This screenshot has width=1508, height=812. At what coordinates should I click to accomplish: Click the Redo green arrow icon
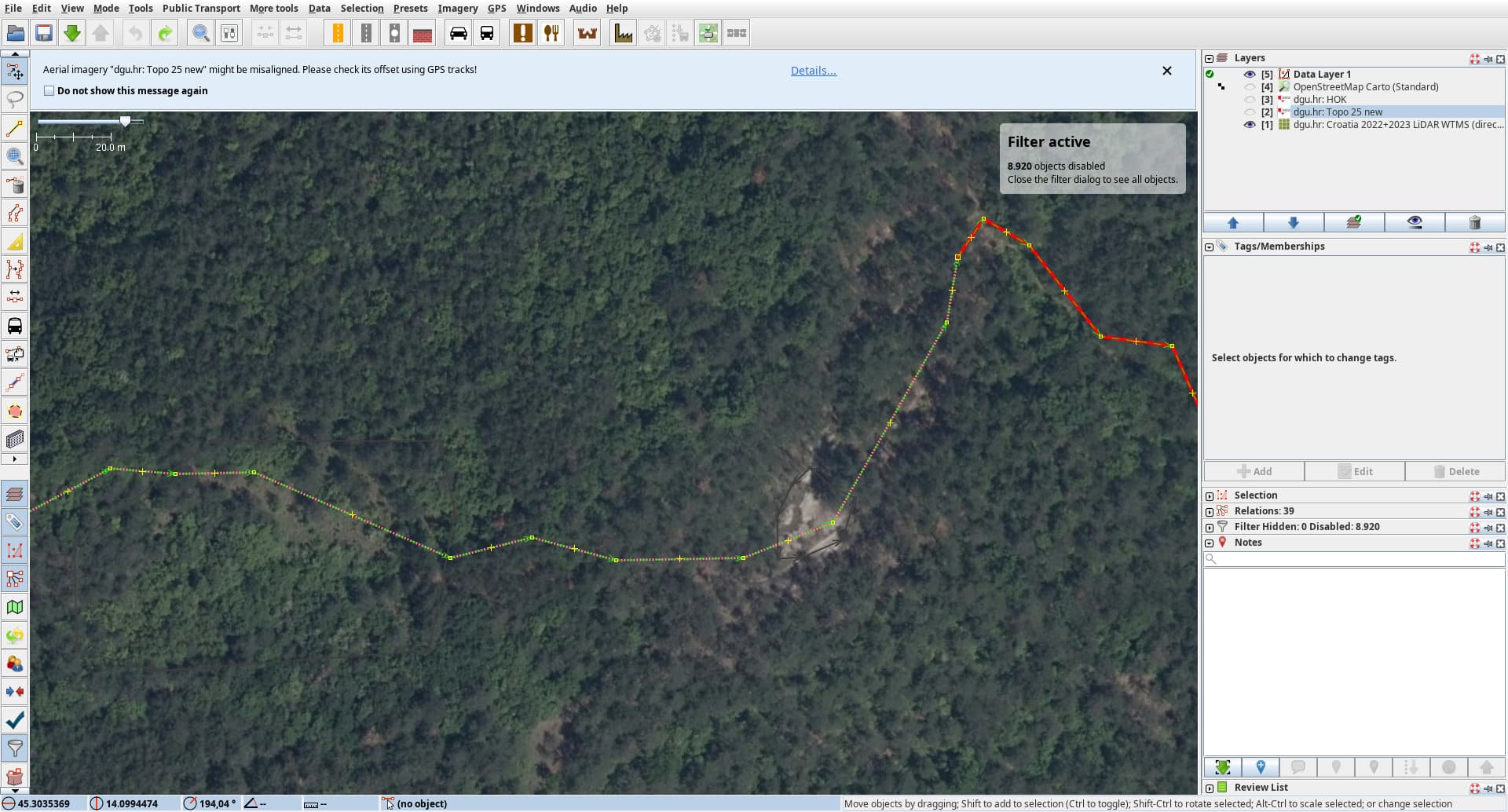(x=165, y=33)
